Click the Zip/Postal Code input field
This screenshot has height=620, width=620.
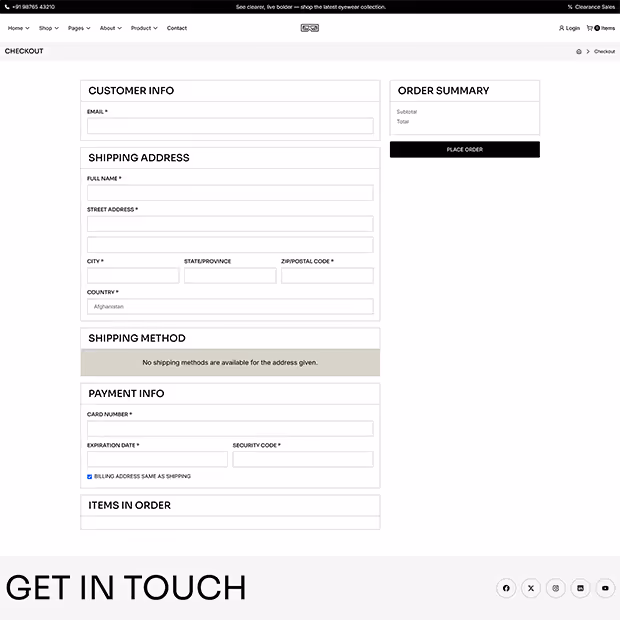(327, 275)
